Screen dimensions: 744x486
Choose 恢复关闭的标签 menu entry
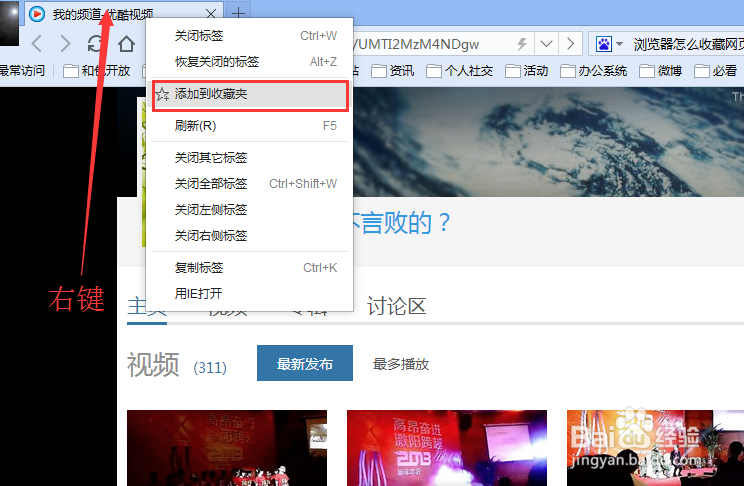click(250, 62)
